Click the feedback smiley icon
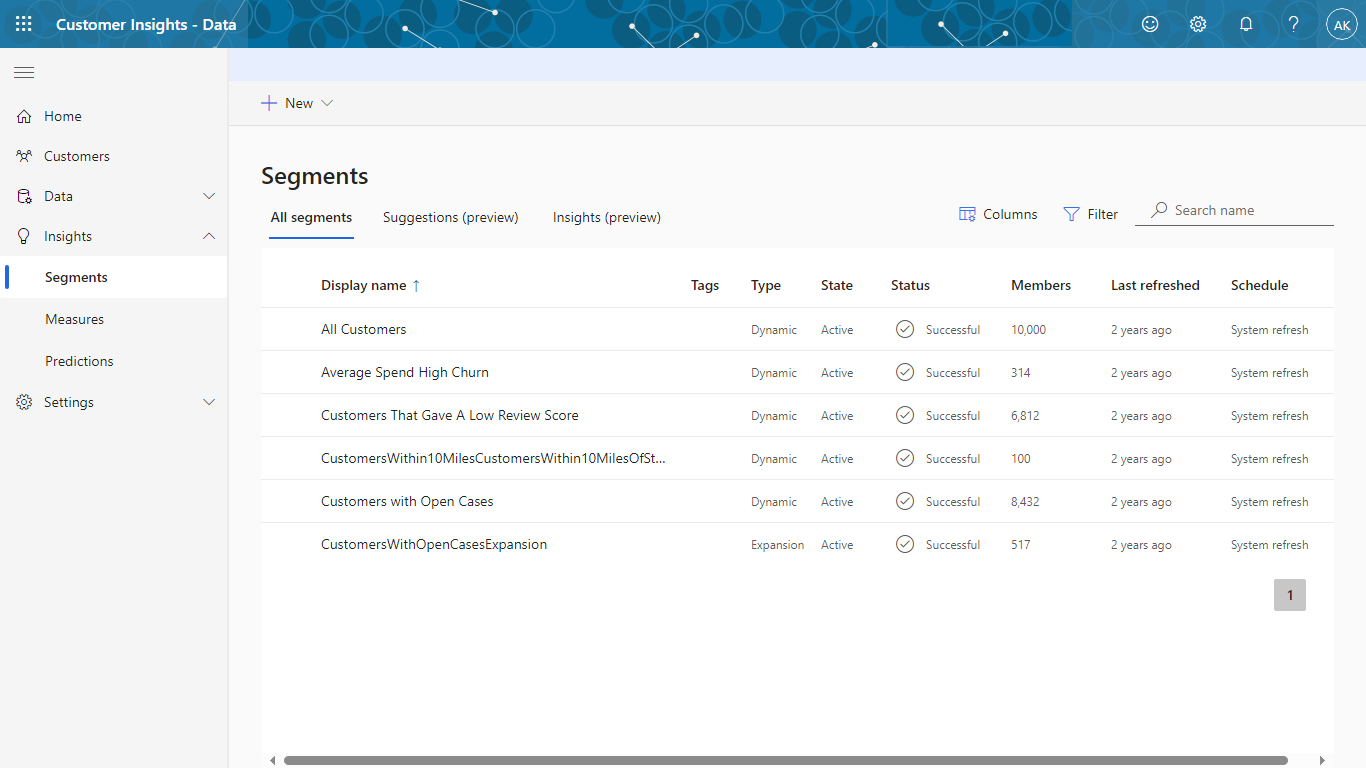1366x768 pixels. pyautogui.click(x=1150, y=24)
